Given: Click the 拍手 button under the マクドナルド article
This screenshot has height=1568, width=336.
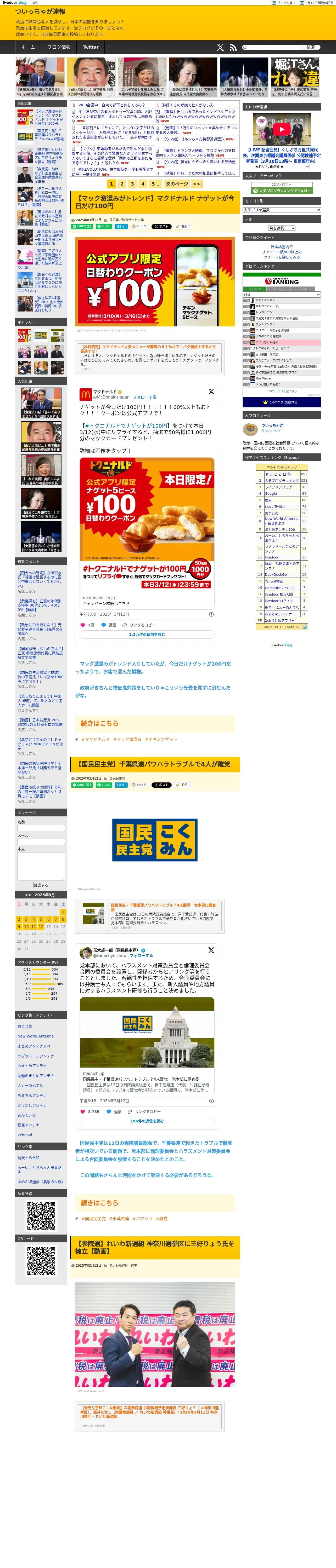Looking at the screenshot, I should pyautogui.click(x=183, y=226).
